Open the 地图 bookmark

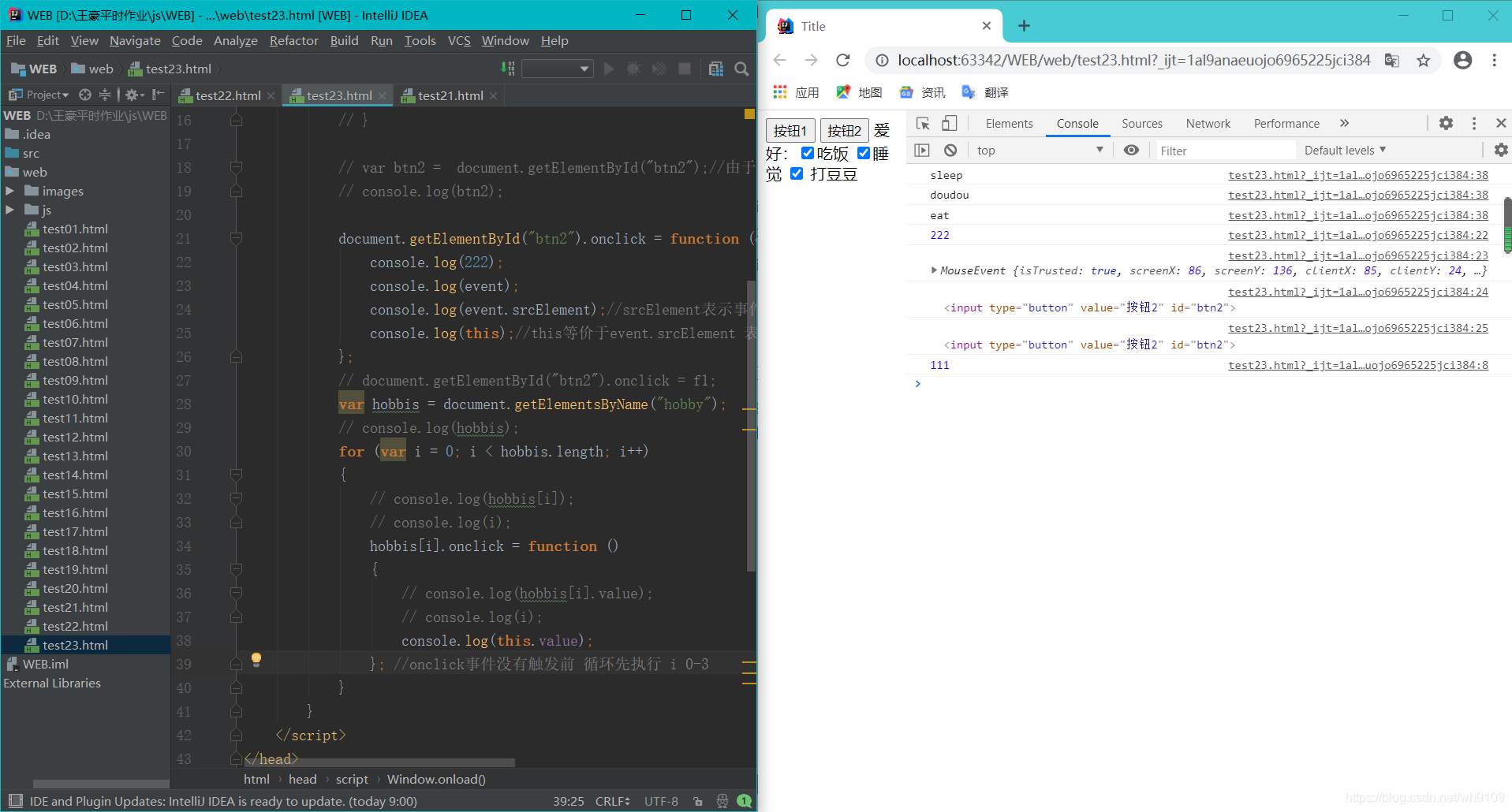click(x=859, y=92)
